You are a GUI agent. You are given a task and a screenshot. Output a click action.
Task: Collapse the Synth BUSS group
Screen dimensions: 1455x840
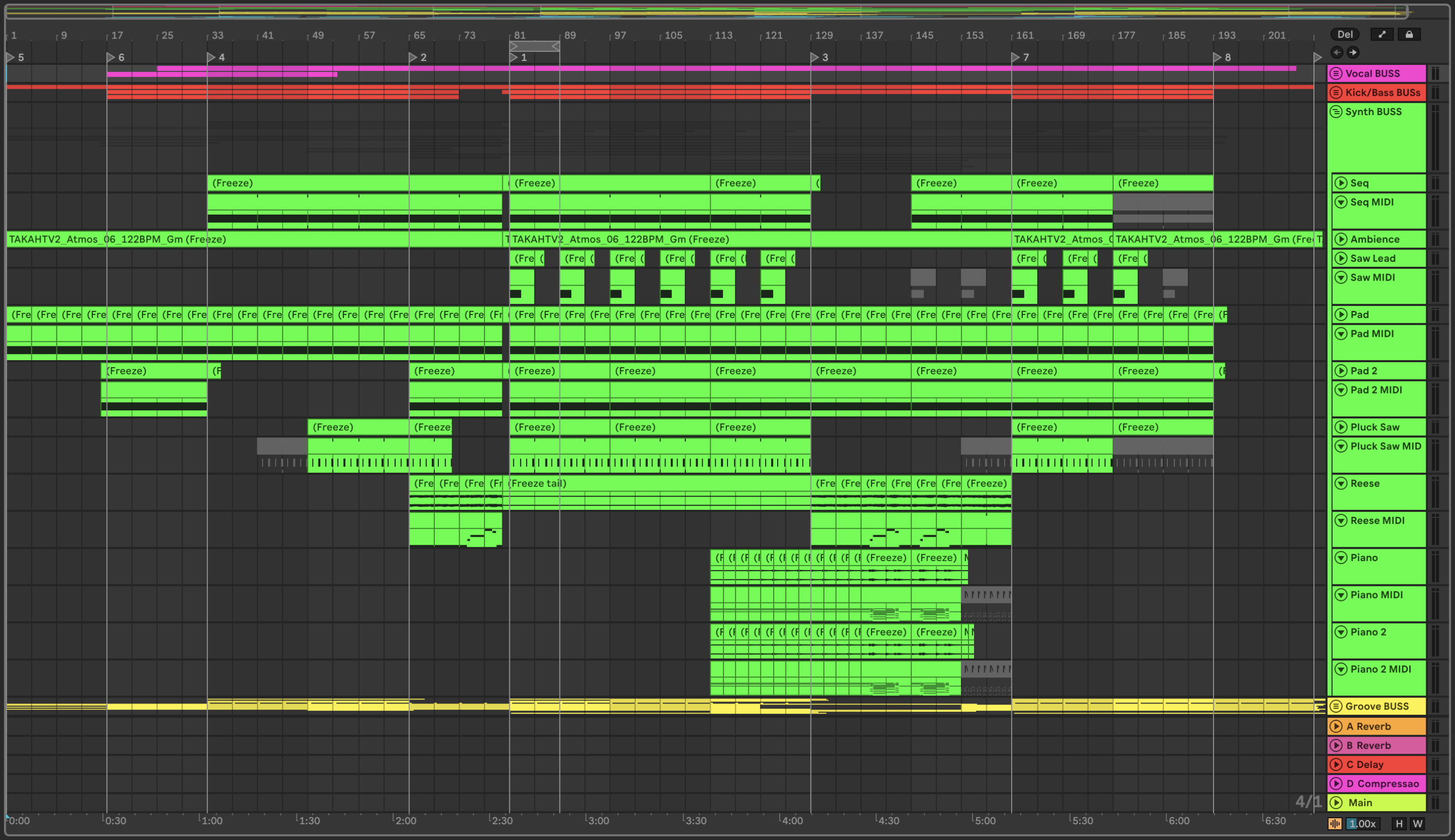point(1336,112)
